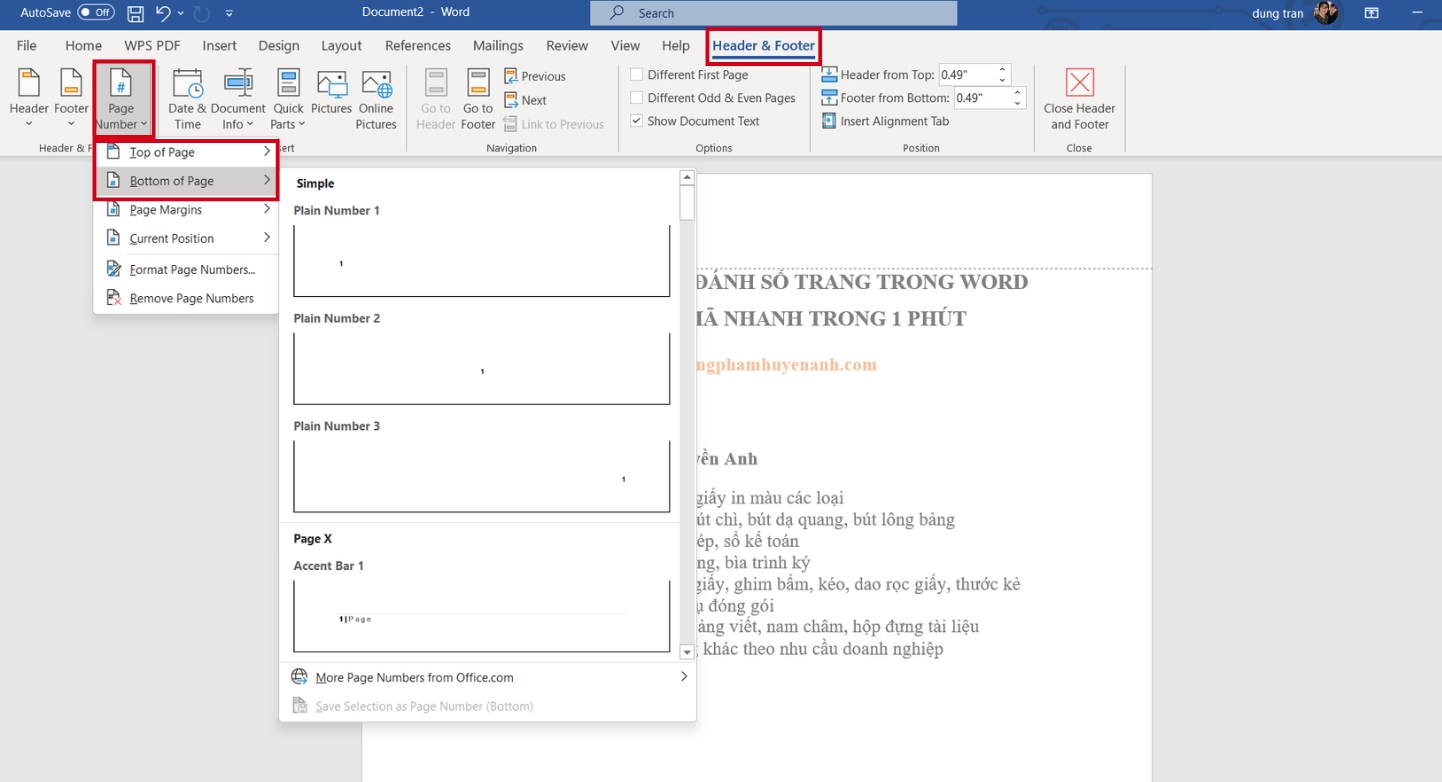Click the gallery scrollbar thumb

[687, 202]
